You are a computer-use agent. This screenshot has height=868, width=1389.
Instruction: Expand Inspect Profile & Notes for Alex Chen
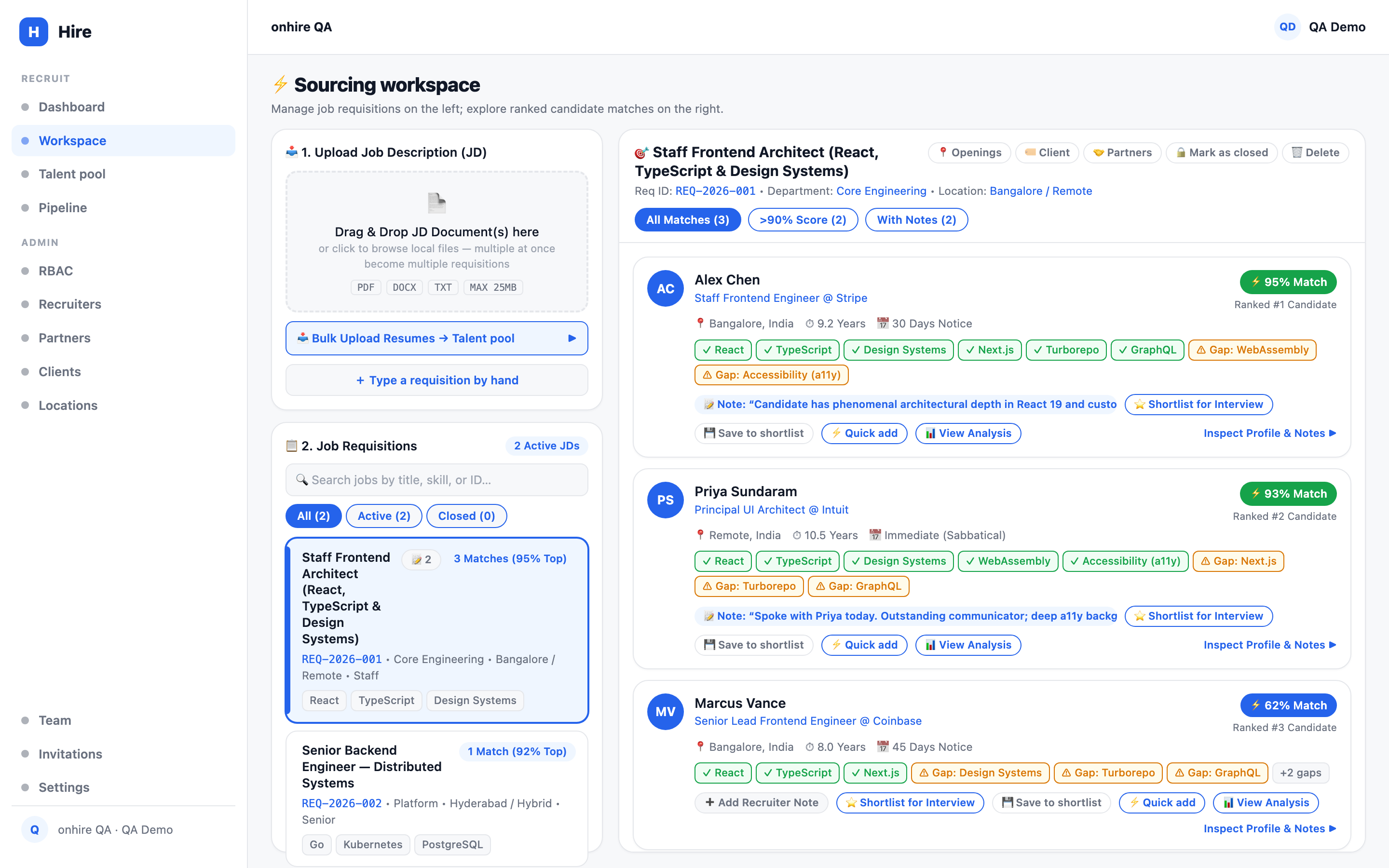tap(1269, 433)
